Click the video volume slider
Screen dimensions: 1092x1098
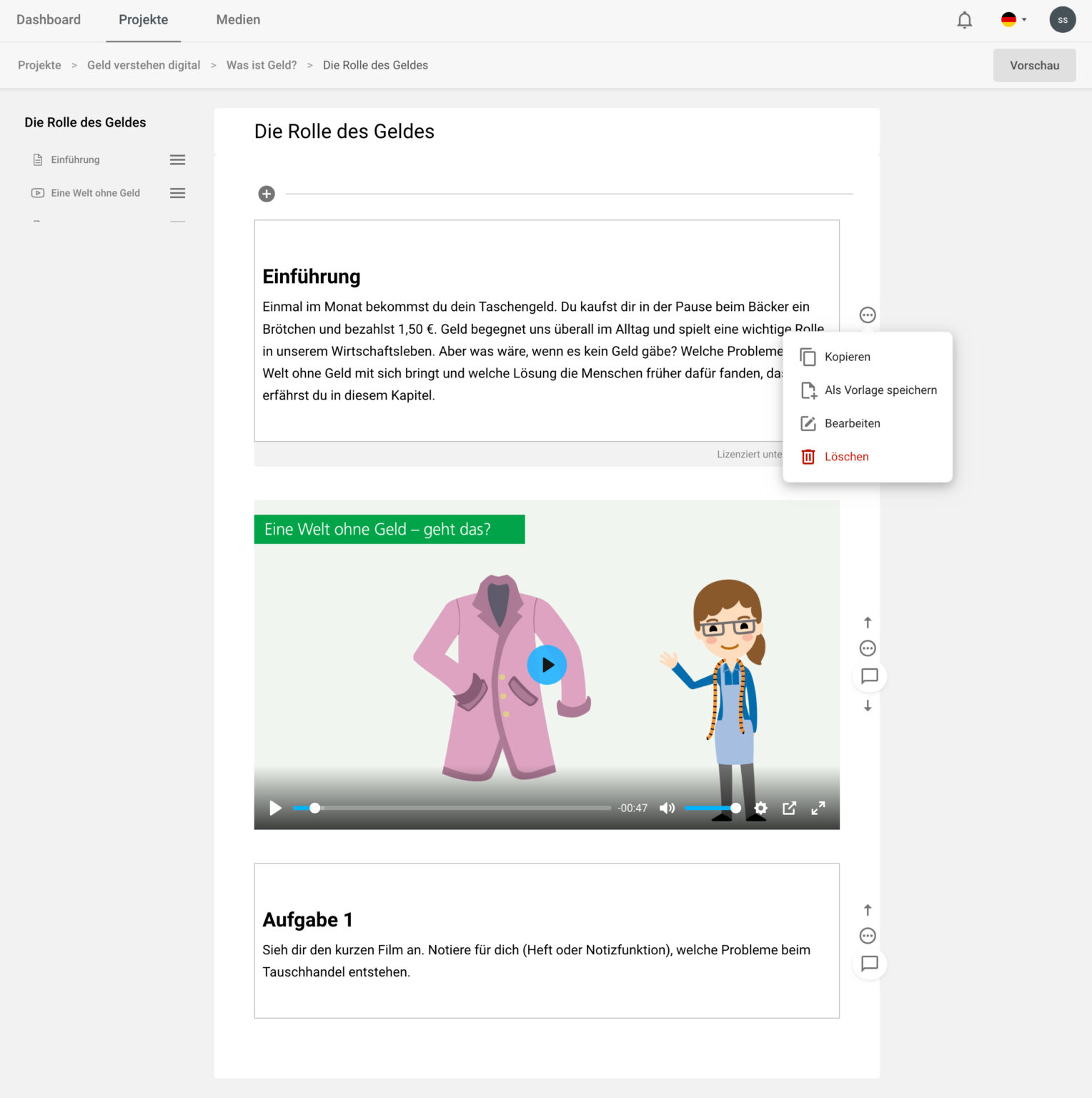pos(711,808)
